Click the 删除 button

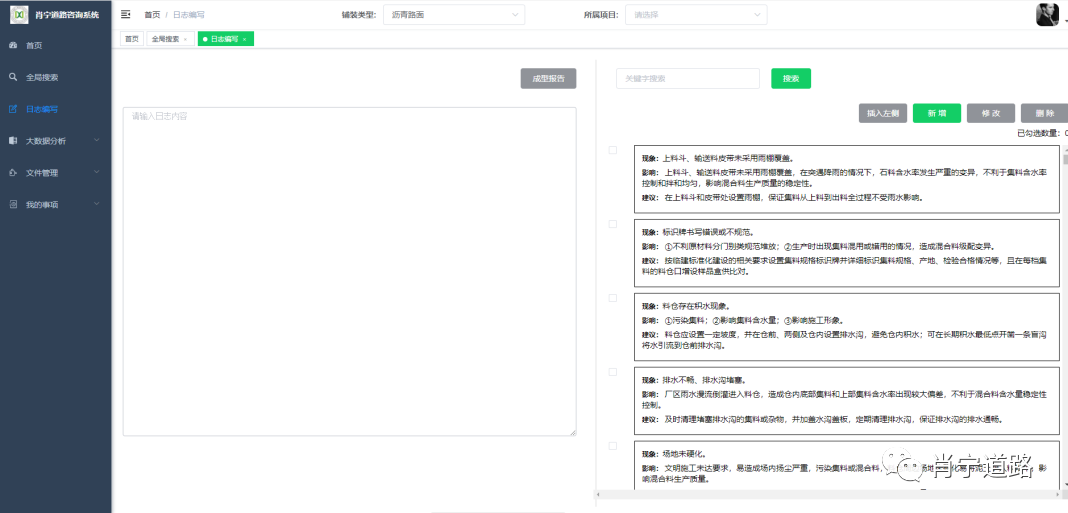click(1045, 113)
